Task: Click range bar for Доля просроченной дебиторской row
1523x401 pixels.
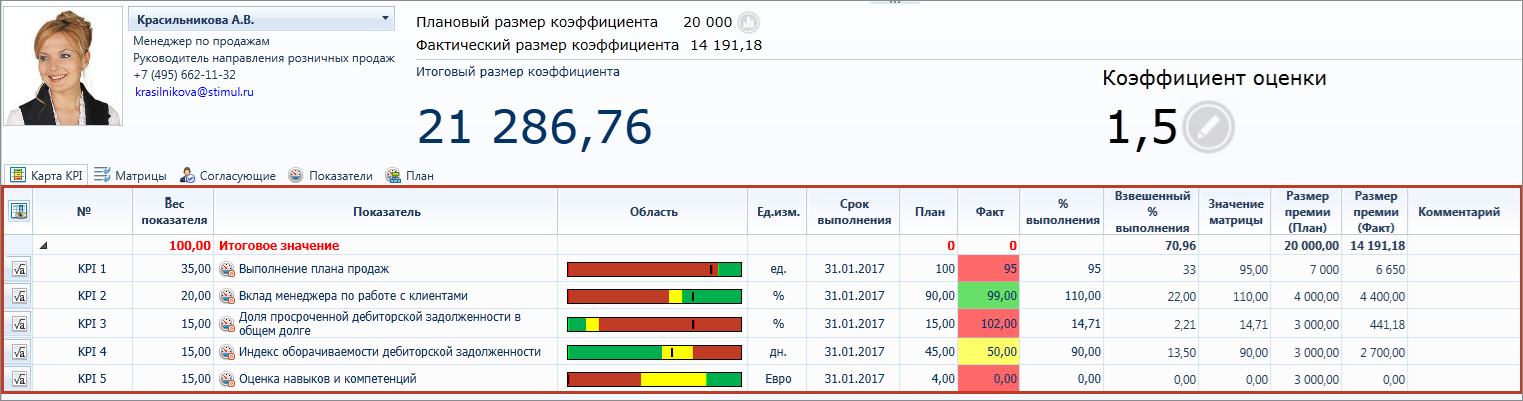Action: [654, 324]
